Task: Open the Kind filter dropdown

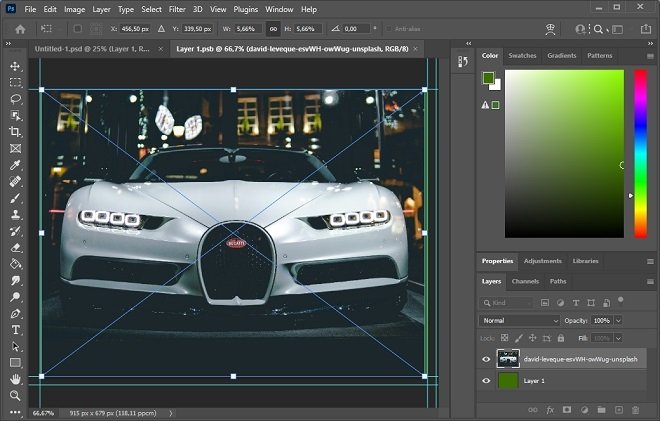Action: [506, 303]
